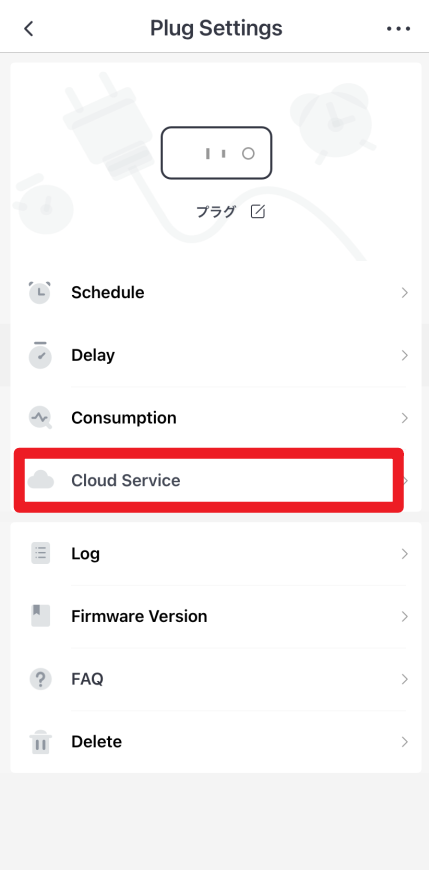Expand Schedule using its chevron arrow

coord(405,292)
